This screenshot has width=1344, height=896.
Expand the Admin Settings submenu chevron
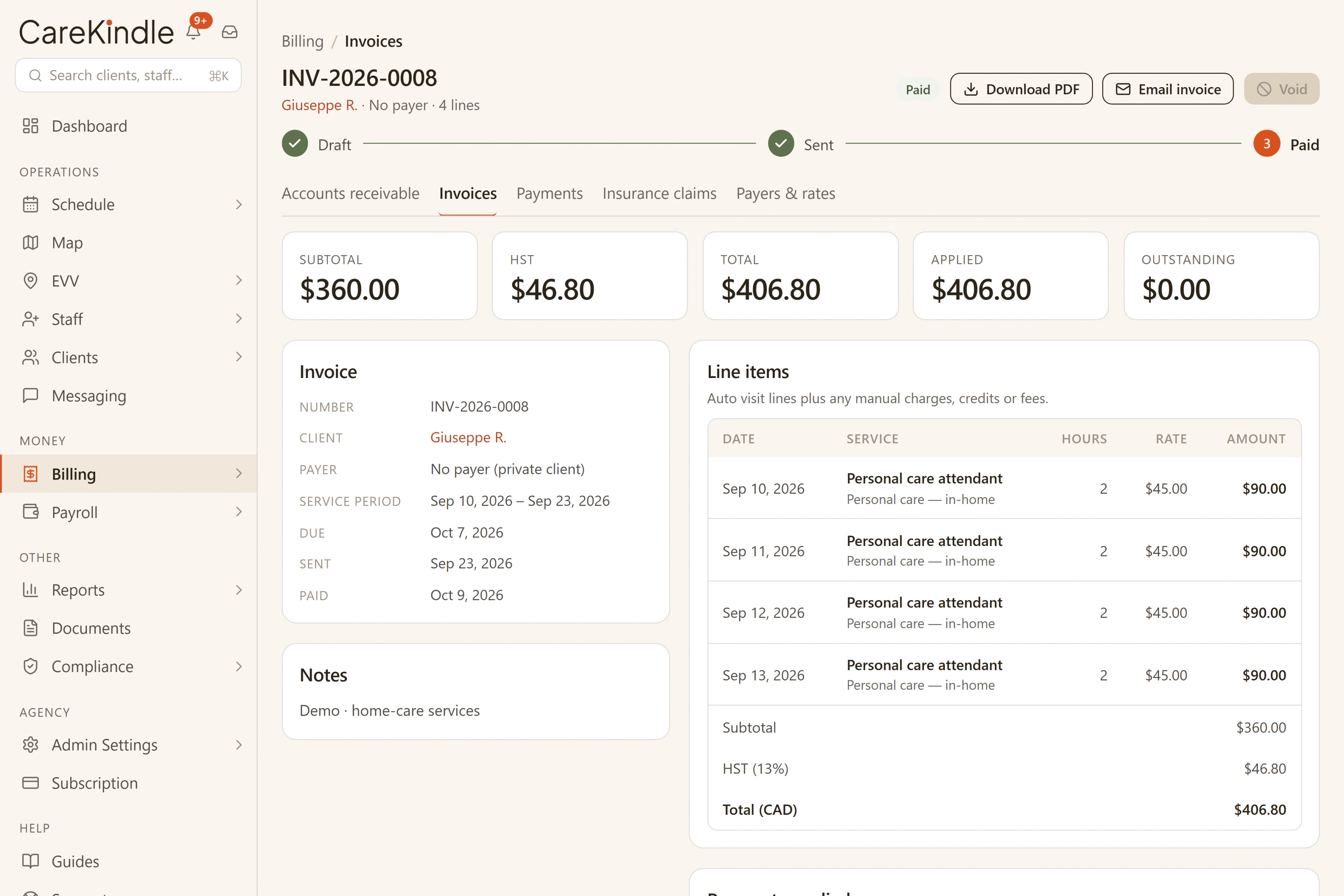click(x=239, y=744)
